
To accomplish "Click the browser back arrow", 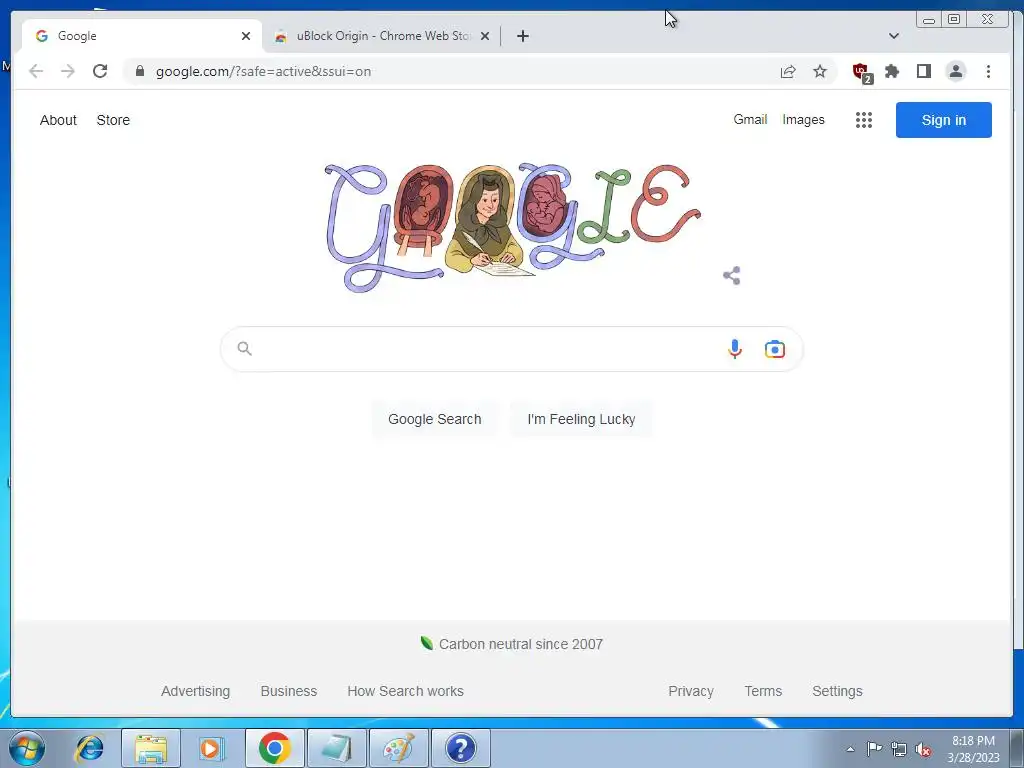I will (x=36, y=71).
